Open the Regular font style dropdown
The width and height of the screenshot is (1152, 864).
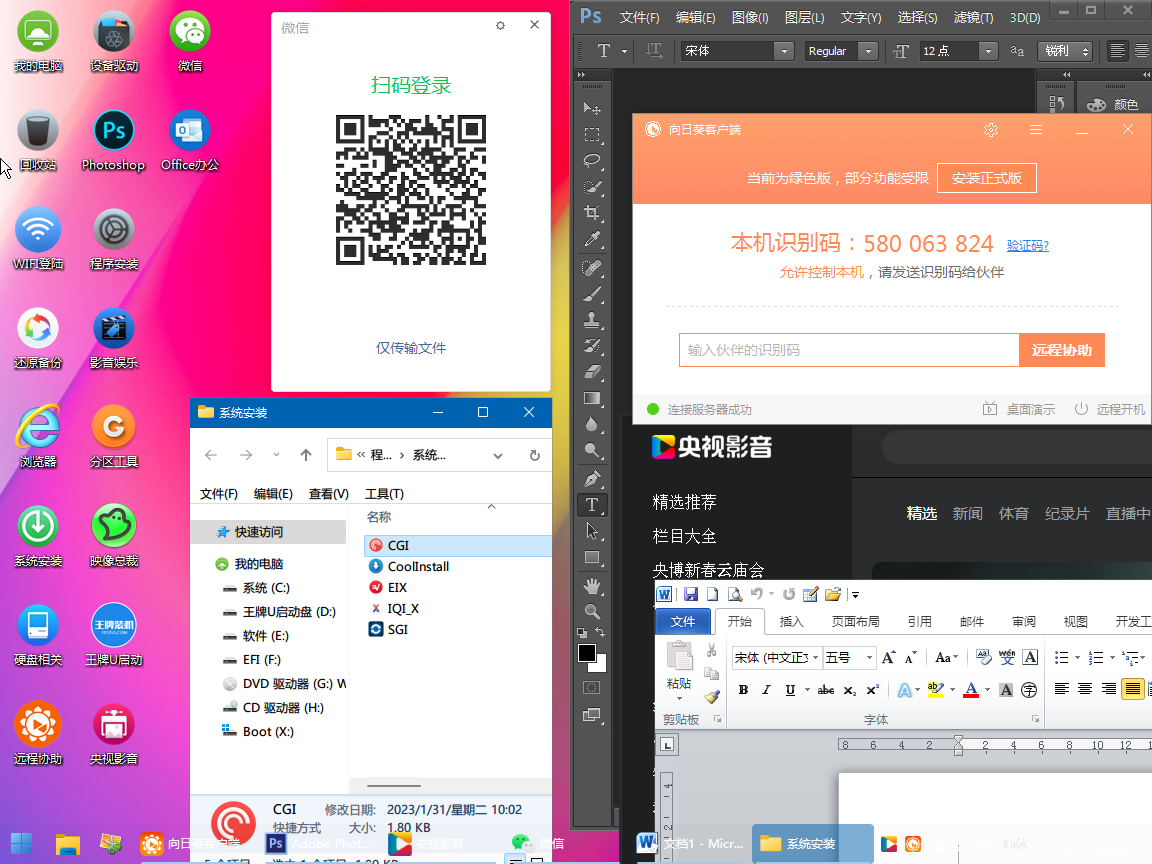pos(868,51)
